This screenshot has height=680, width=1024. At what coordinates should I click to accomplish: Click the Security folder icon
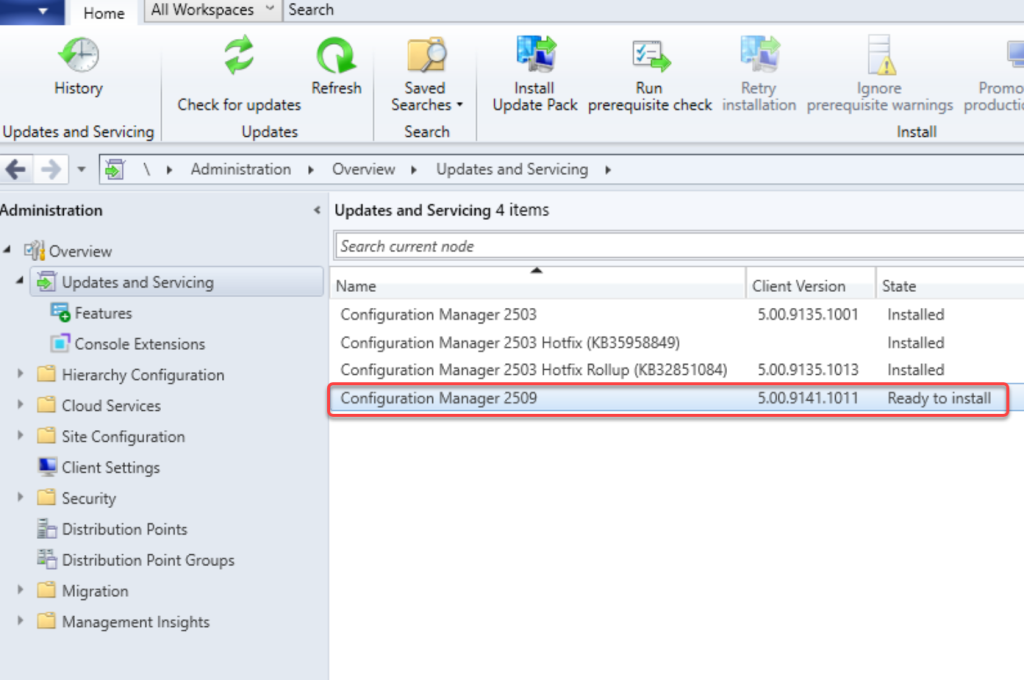(46, 498)
